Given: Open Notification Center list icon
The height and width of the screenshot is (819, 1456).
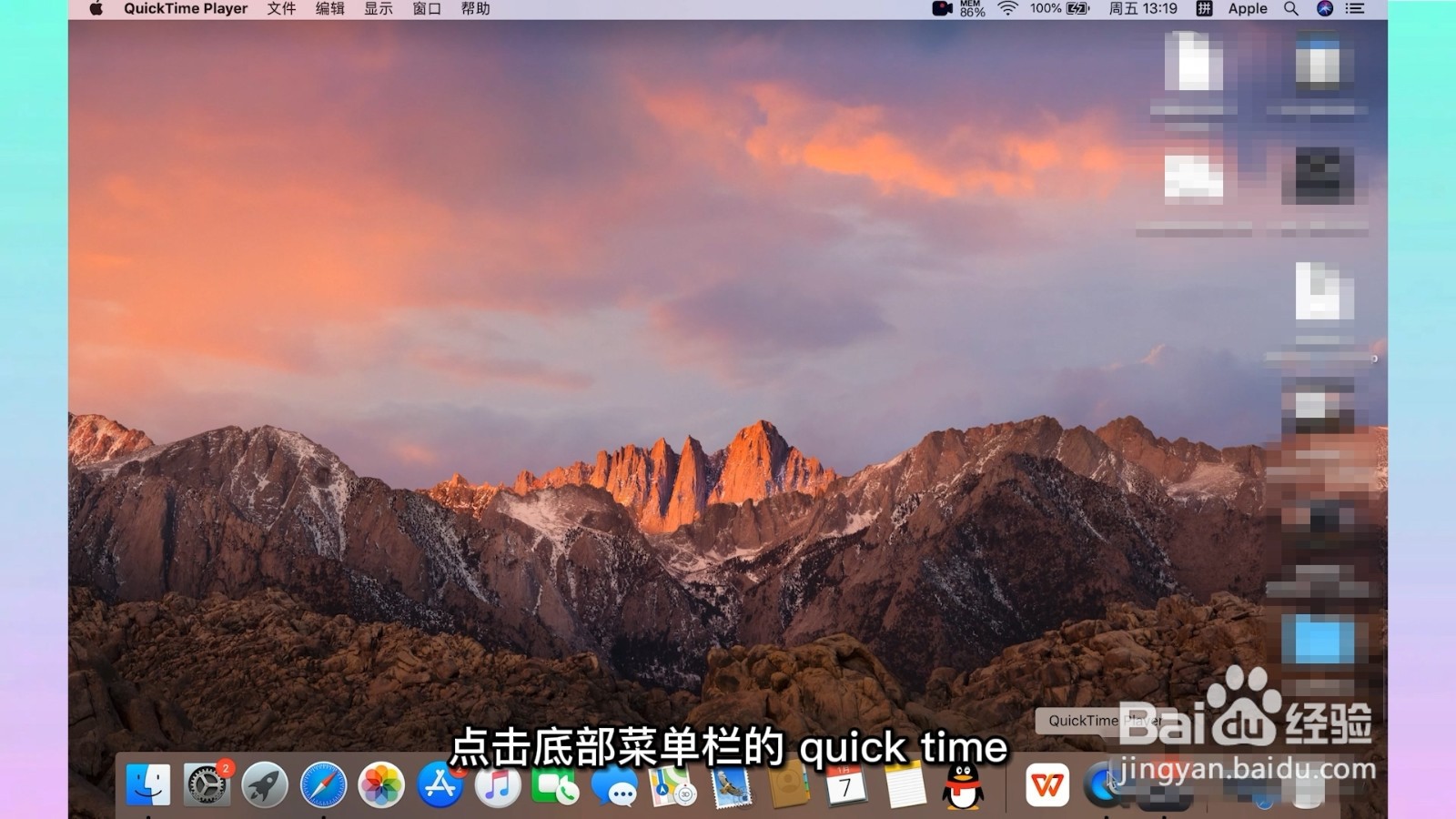Looking at the screenshot, I should (x=1355, y=9).
